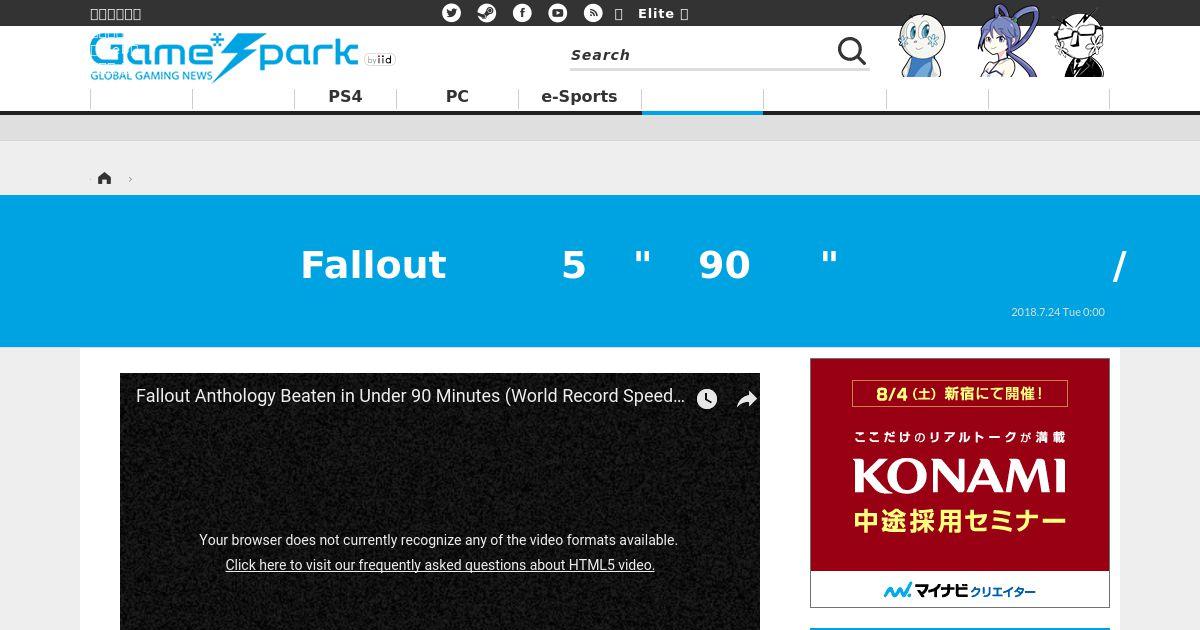This screenshot has height=630, width=1200.
Task: Open the Mynavi Creator logo in ad
Action: 960,590
